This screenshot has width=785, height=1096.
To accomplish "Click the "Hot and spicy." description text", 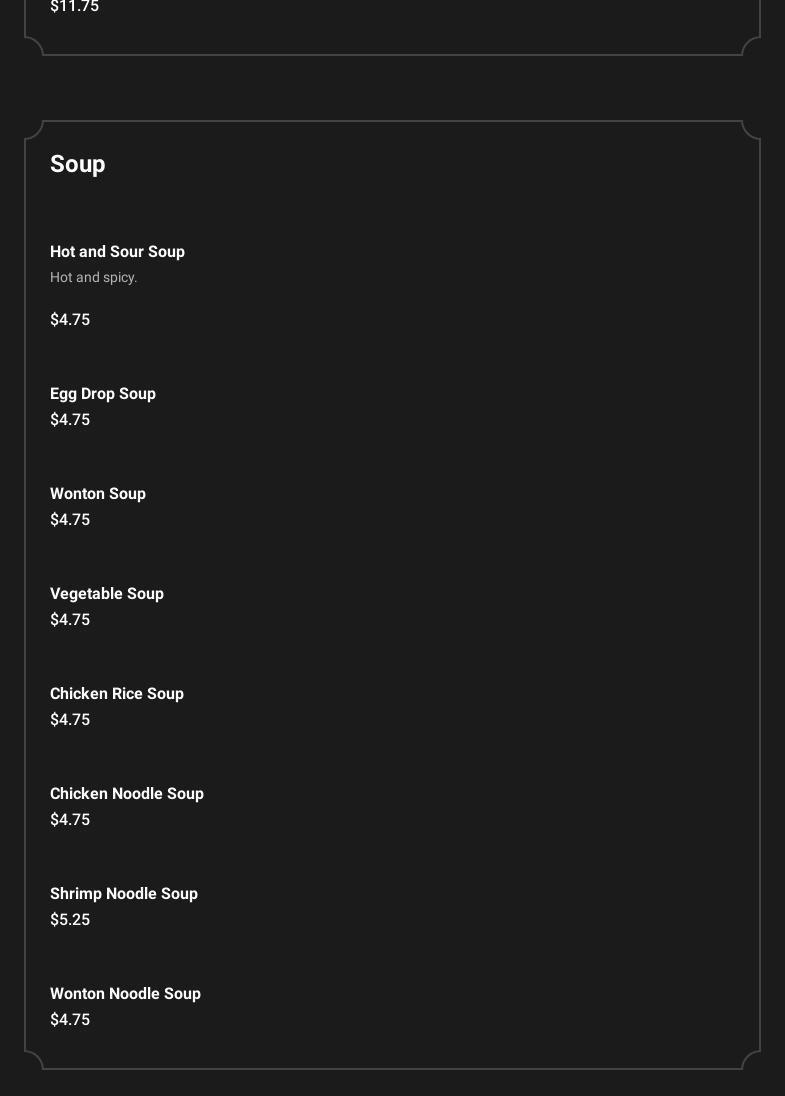I will (94, 278).
